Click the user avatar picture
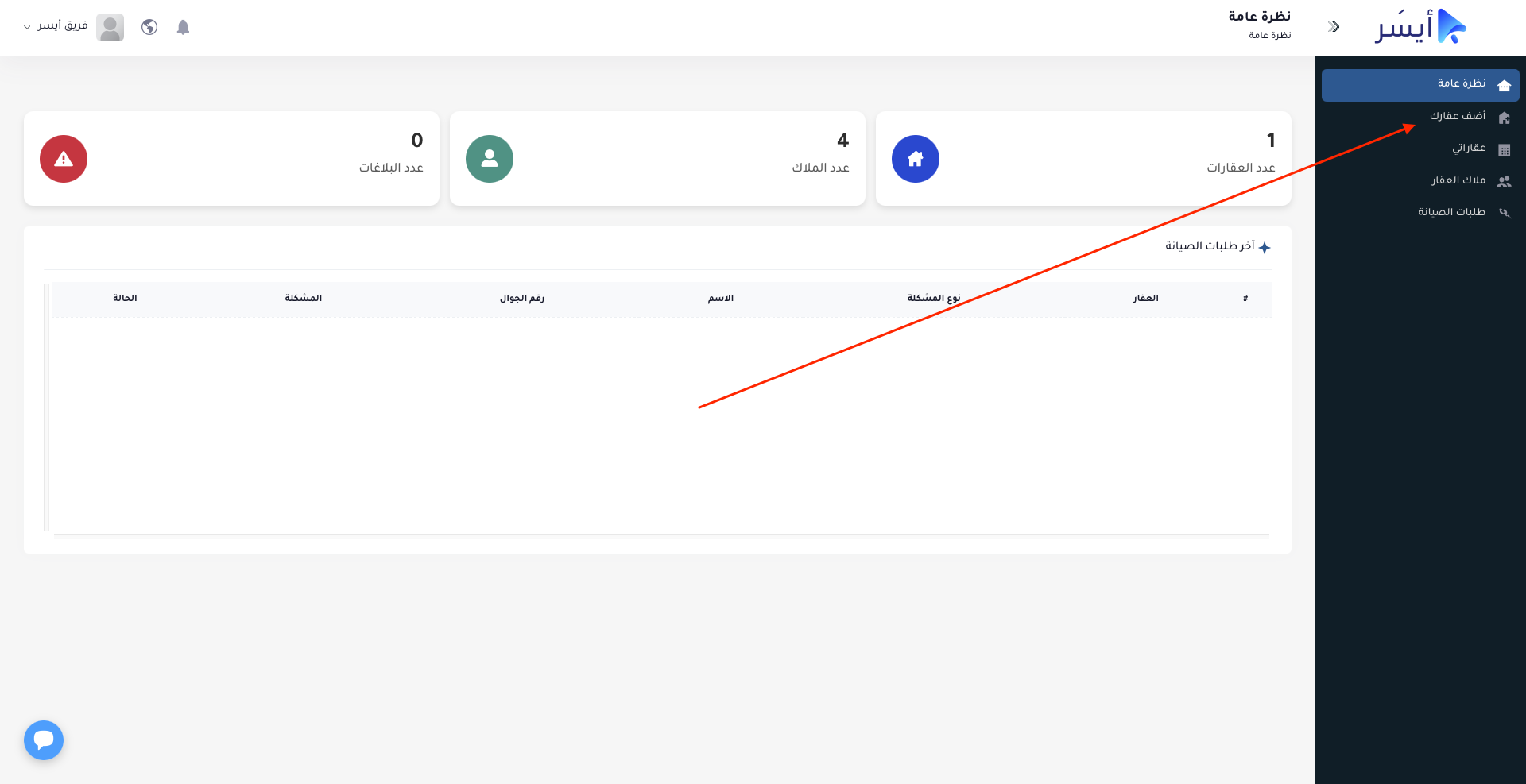The height and width of the screenshot is (784, 1526). [110, 27]
